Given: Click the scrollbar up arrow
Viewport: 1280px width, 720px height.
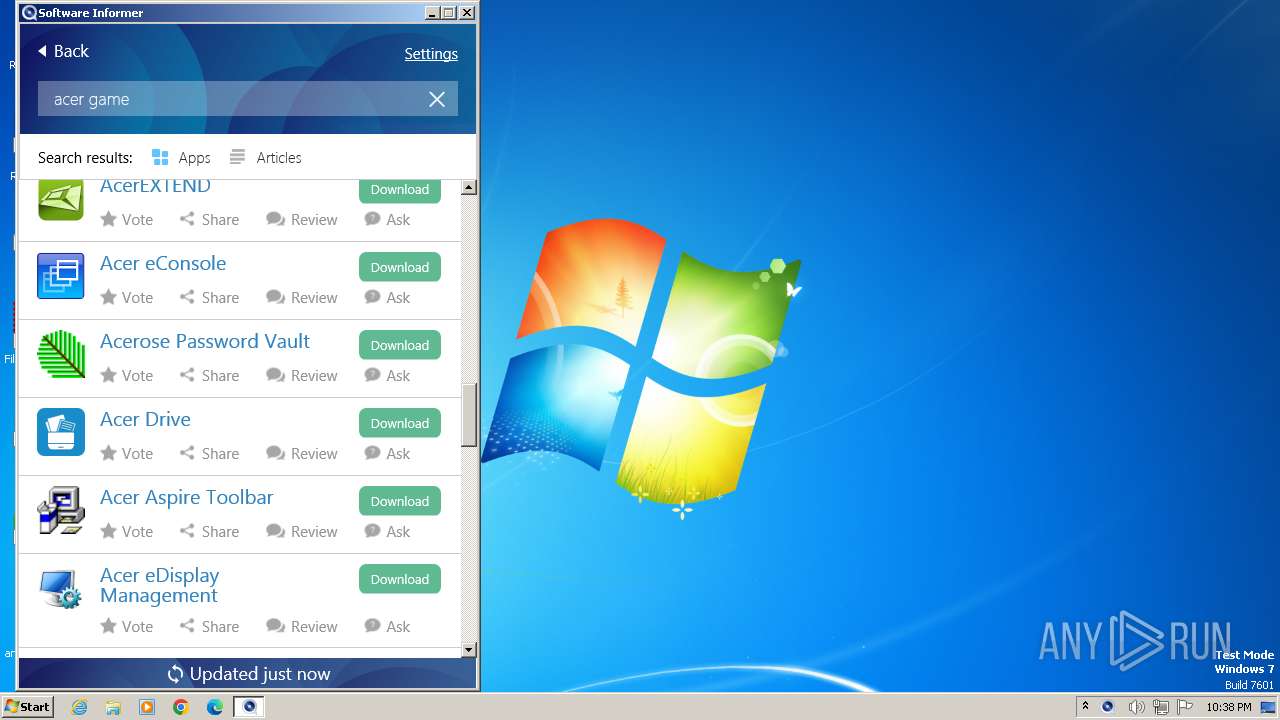Looking at the screenshot, I should point(469,188).
